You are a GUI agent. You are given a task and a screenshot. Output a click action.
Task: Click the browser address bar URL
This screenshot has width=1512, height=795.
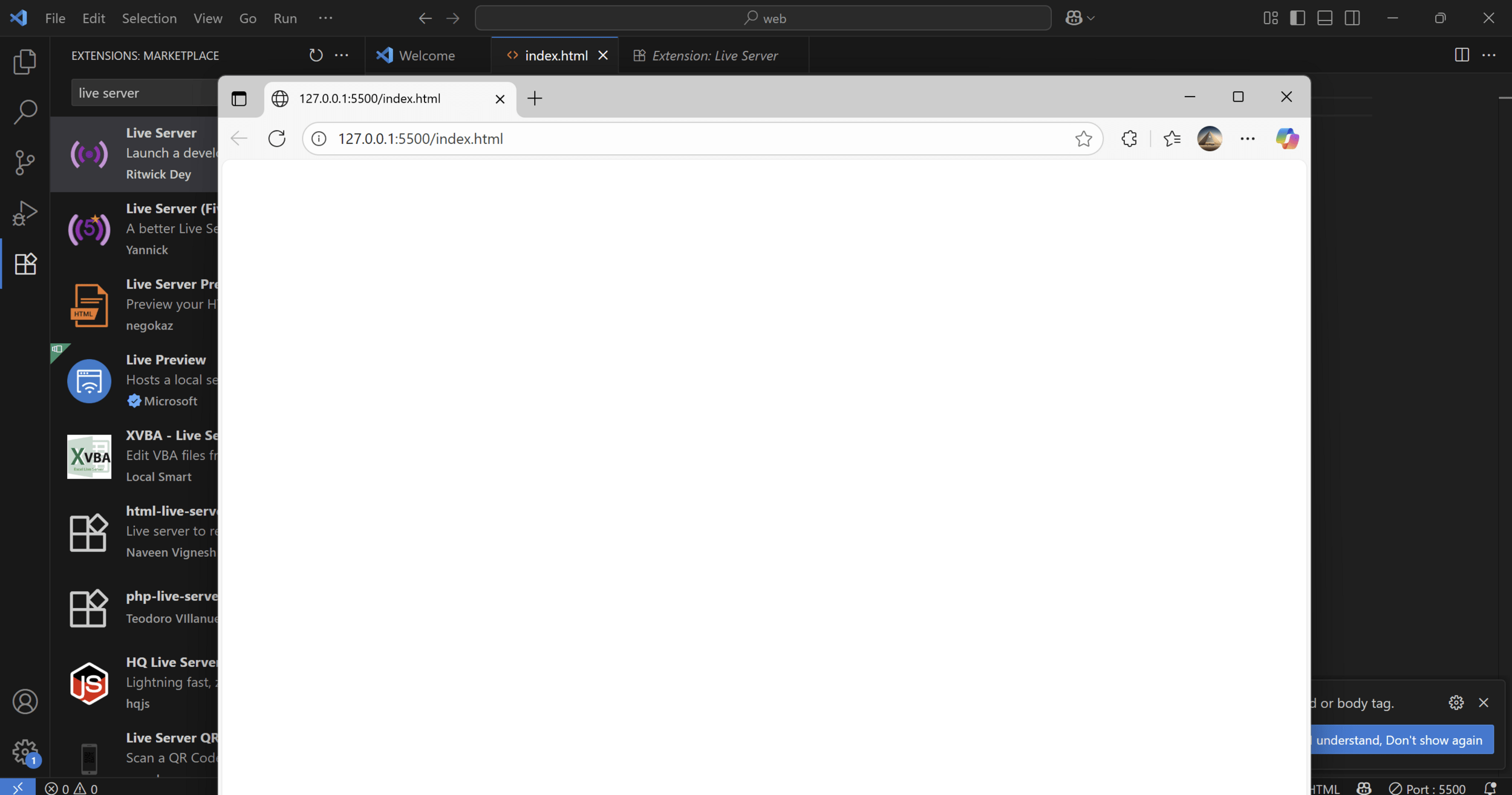(x=420, y=139)
